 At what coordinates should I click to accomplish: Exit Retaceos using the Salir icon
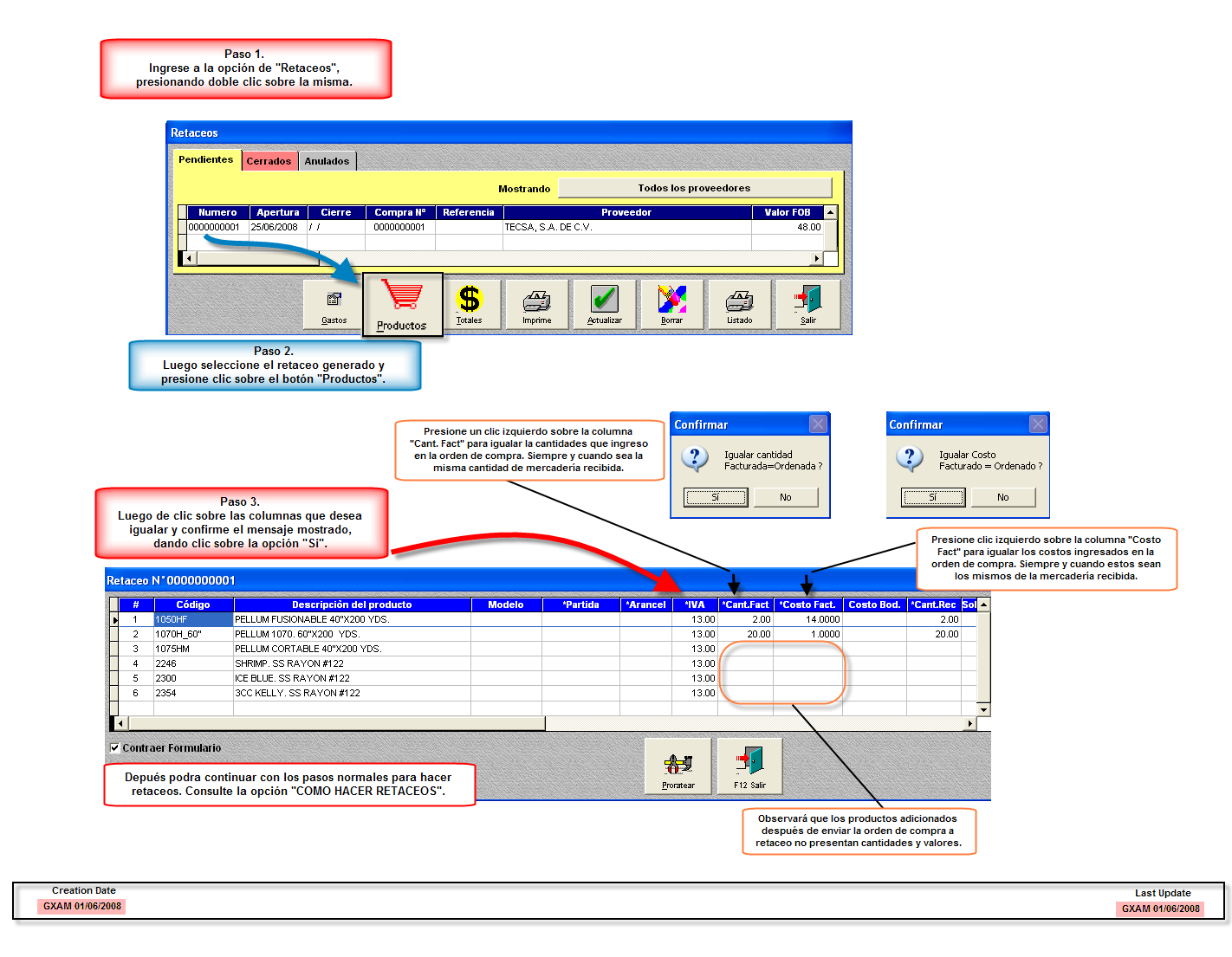coord(807,304)
